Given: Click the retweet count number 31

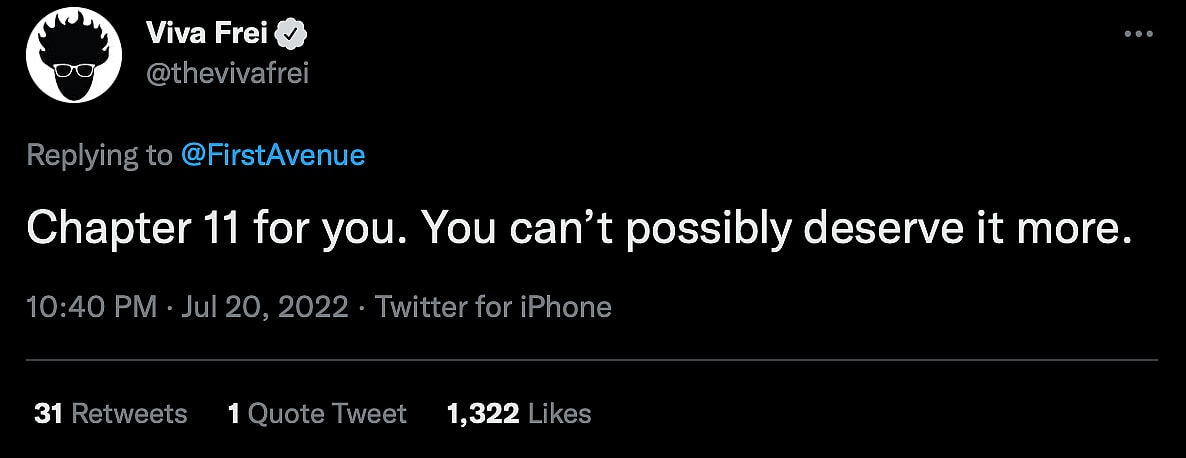Looking at the screenshot, I should coord(46,413).
